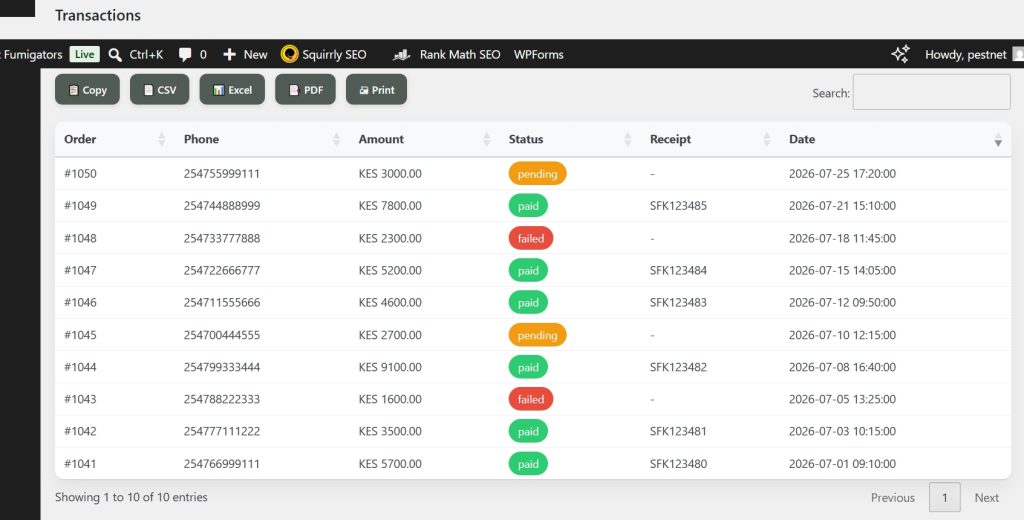Select receipt SFK123485
1024x520 pixels.
[x=678, y=206]
